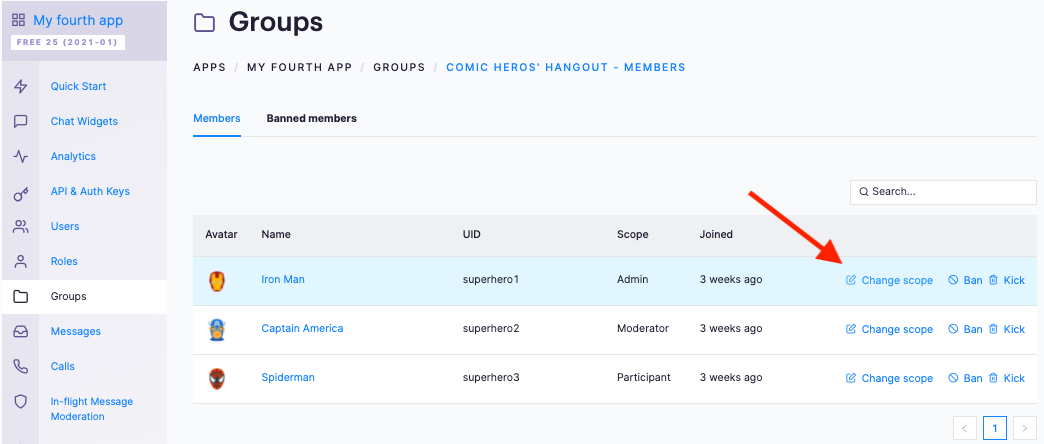Select the Members tab
1044x444 pixels.
pyautogui.click(x=216, y=118)
